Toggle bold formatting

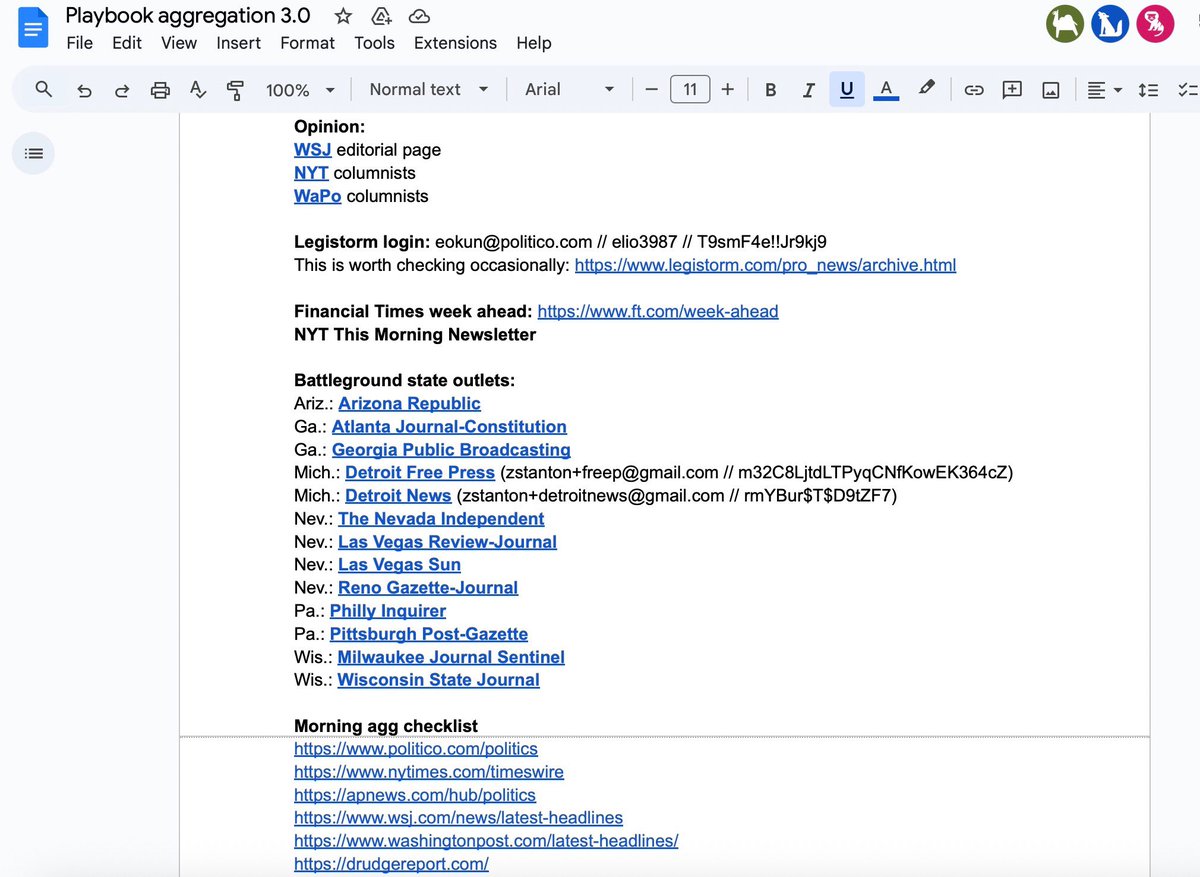tap(770, 89)
